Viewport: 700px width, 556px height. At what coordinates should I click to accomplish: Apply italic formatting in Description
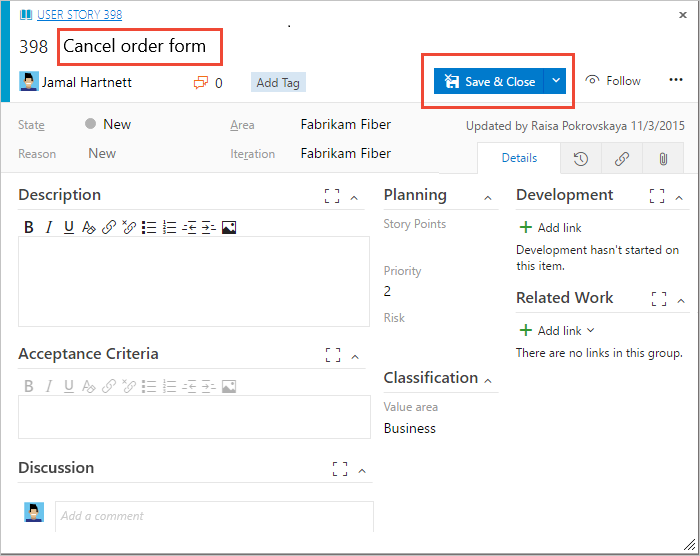(48, 227)
